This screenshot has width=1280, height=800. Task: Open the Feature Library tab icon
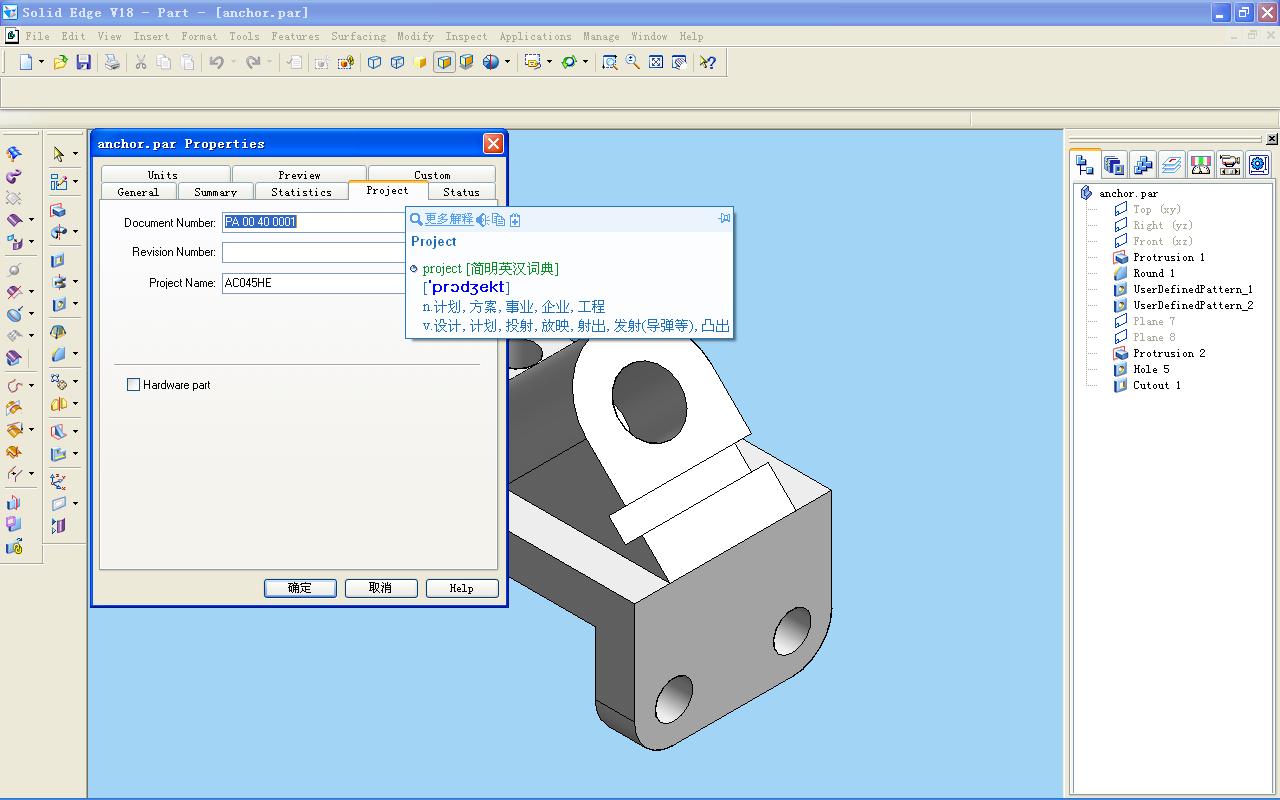[1114, 164]
